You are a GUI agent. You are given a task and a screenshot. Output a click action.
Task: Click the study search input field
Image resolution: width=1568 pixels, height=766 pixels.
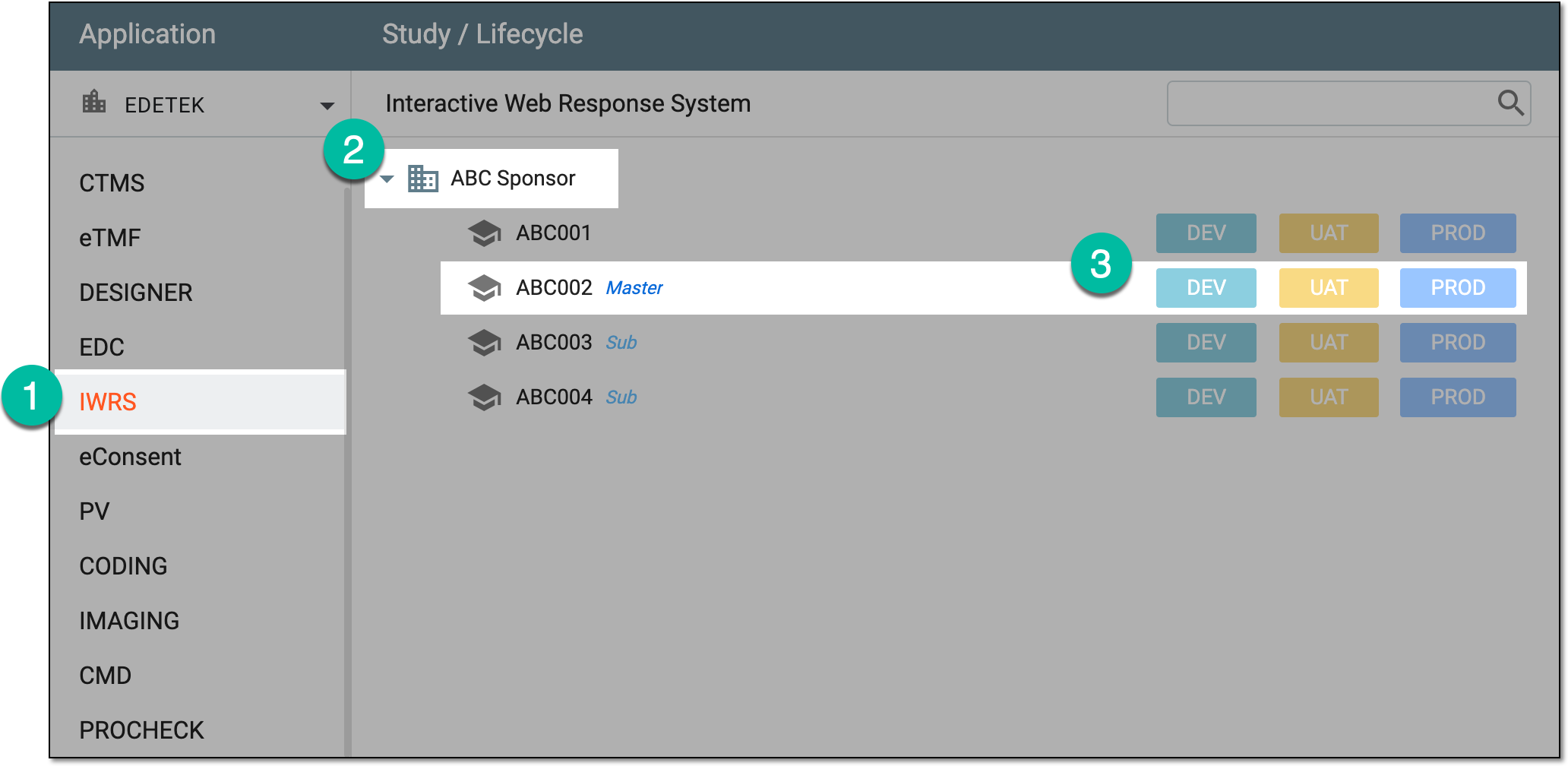coord(1348,103)
